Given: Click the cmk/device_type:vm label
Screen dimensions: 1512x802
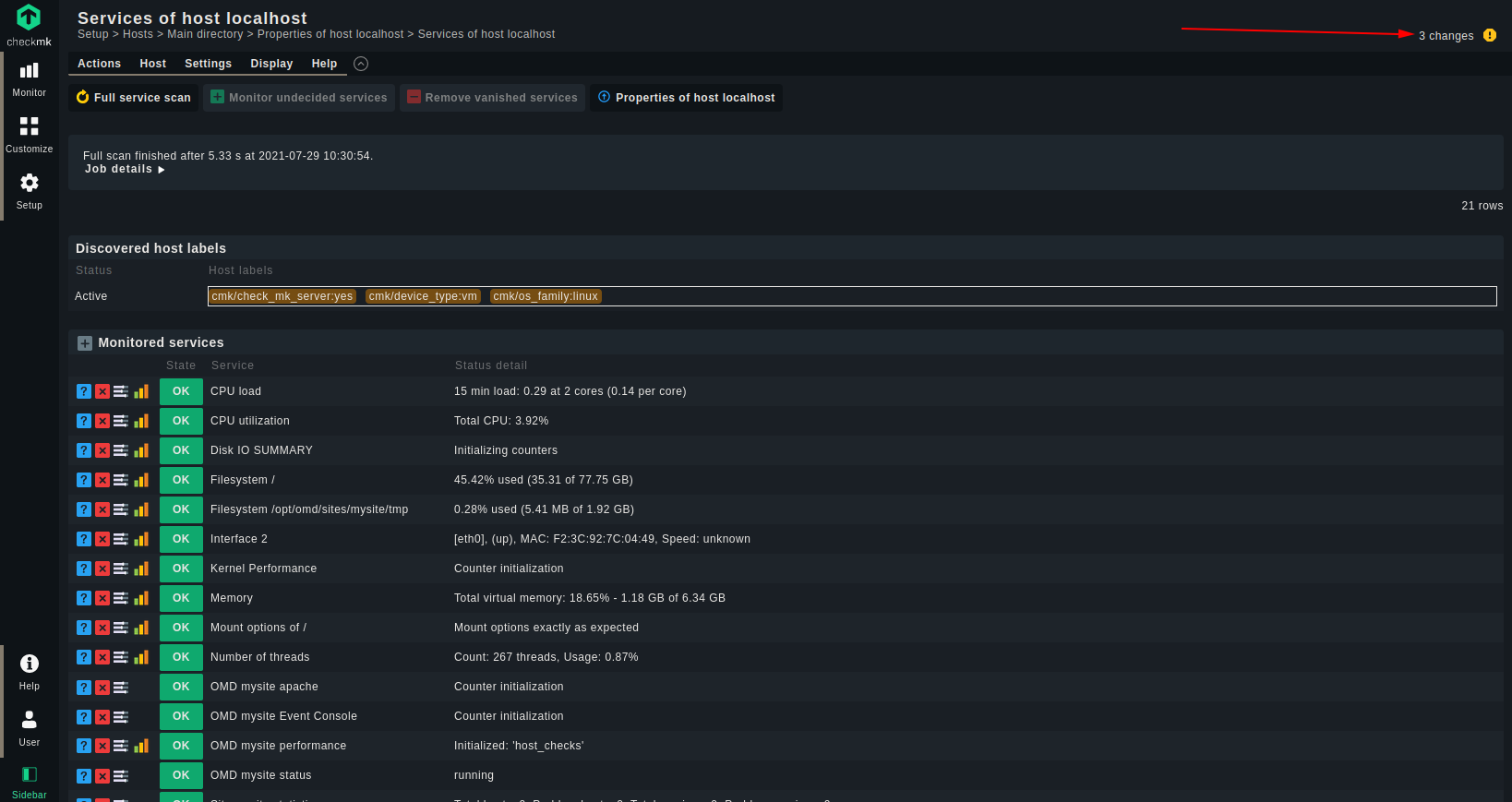Looking at the screenshot, I should coord(423,296).
